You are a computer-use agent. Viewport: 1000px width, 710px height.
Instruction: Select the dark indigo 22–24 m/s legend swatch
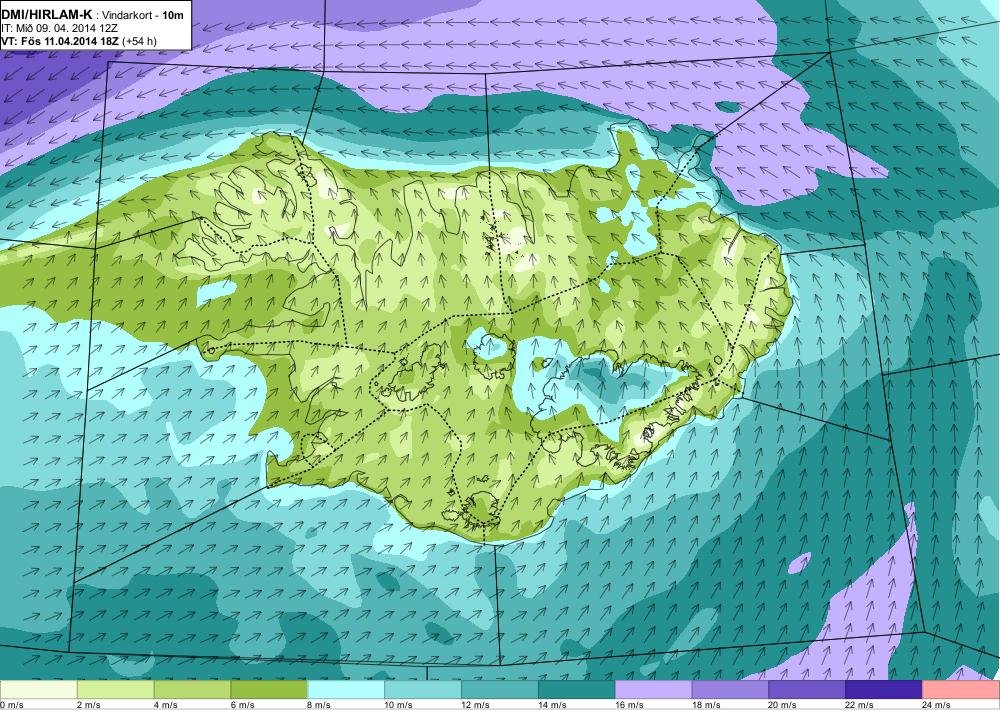click(884, 690)
